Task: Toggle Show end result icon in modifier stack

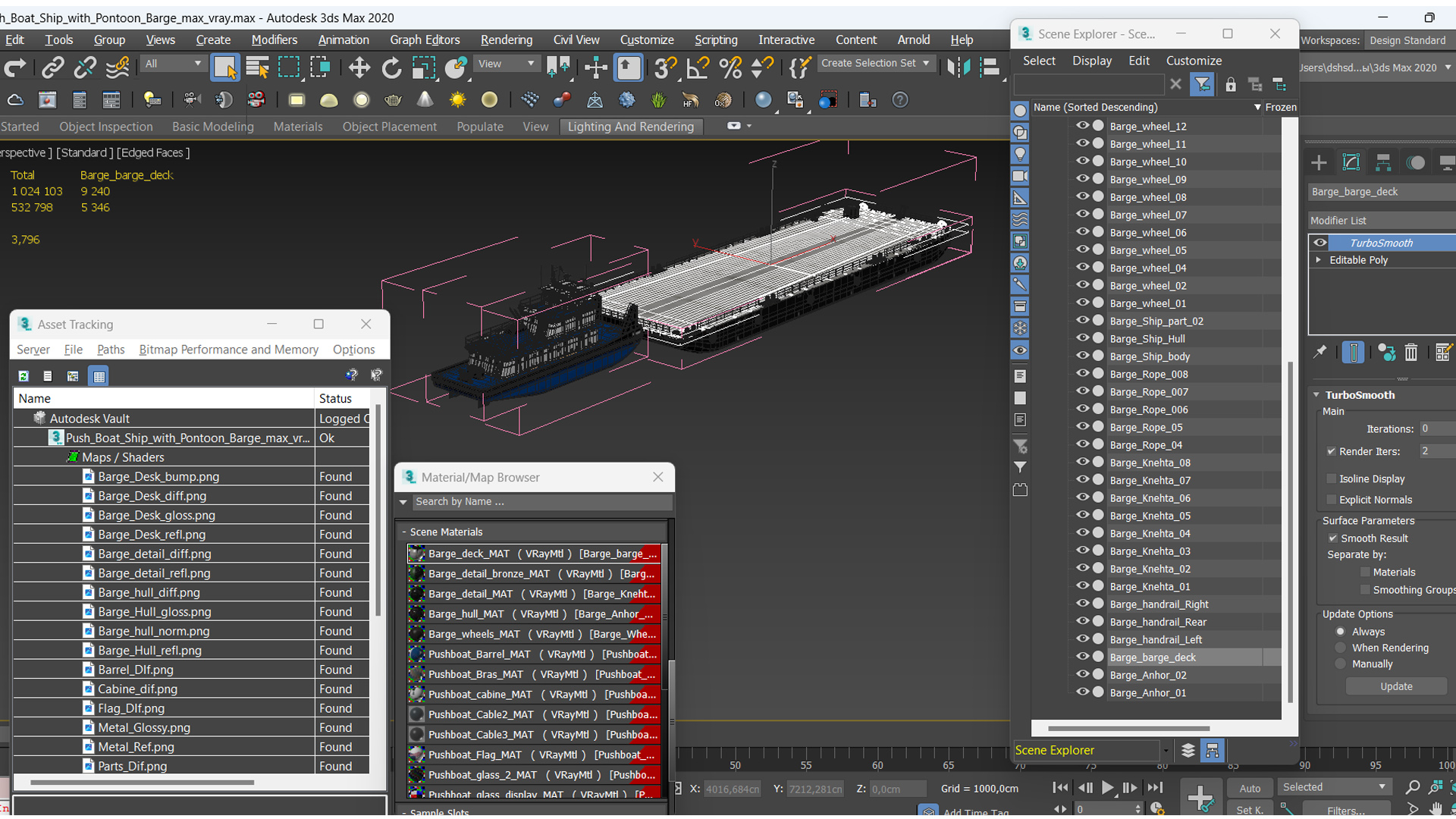Action: pos(1353,353)
